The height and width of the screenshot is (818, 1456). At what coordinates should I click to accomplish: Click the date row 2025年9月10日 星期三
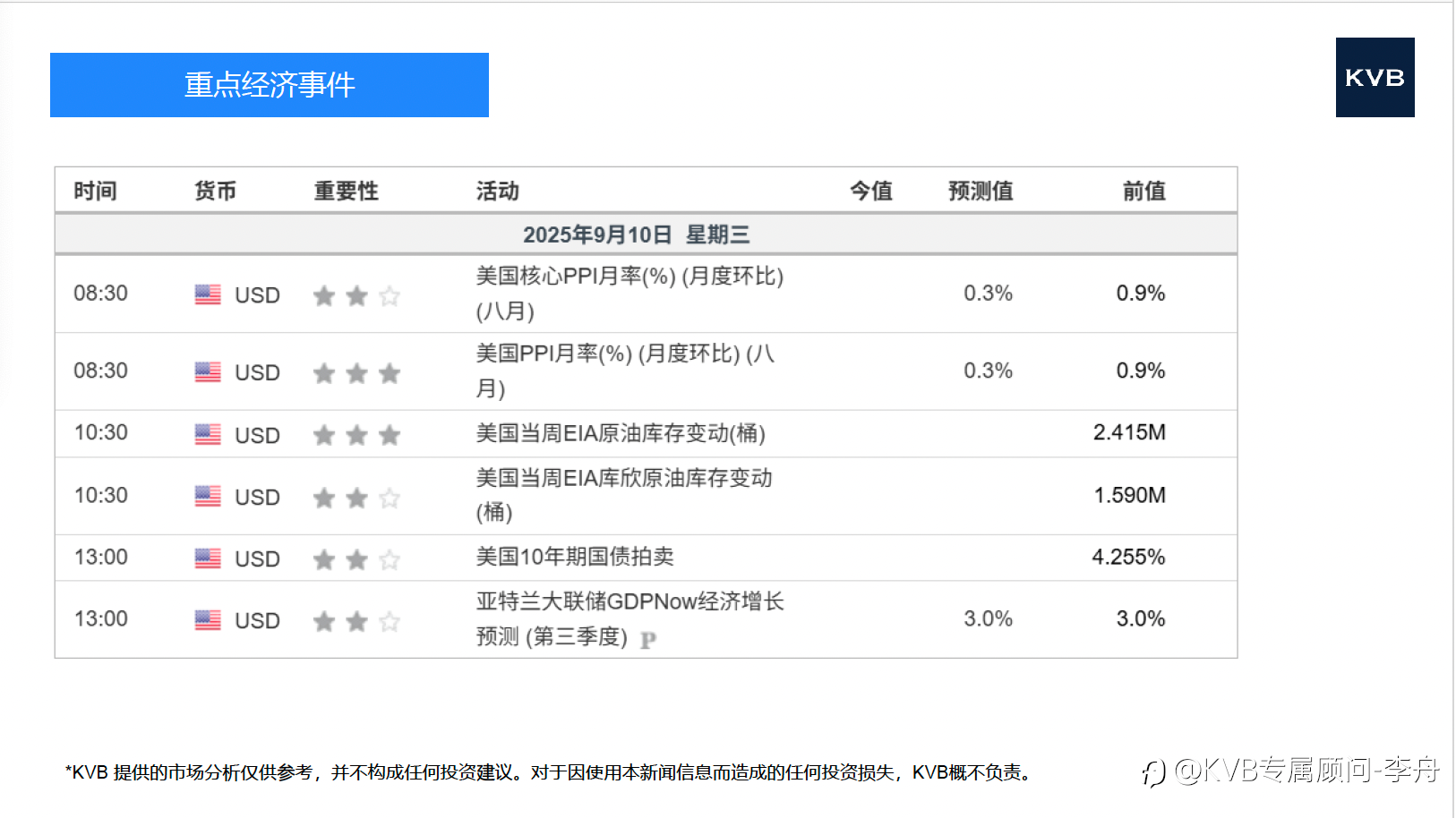[x=646, y=234]
